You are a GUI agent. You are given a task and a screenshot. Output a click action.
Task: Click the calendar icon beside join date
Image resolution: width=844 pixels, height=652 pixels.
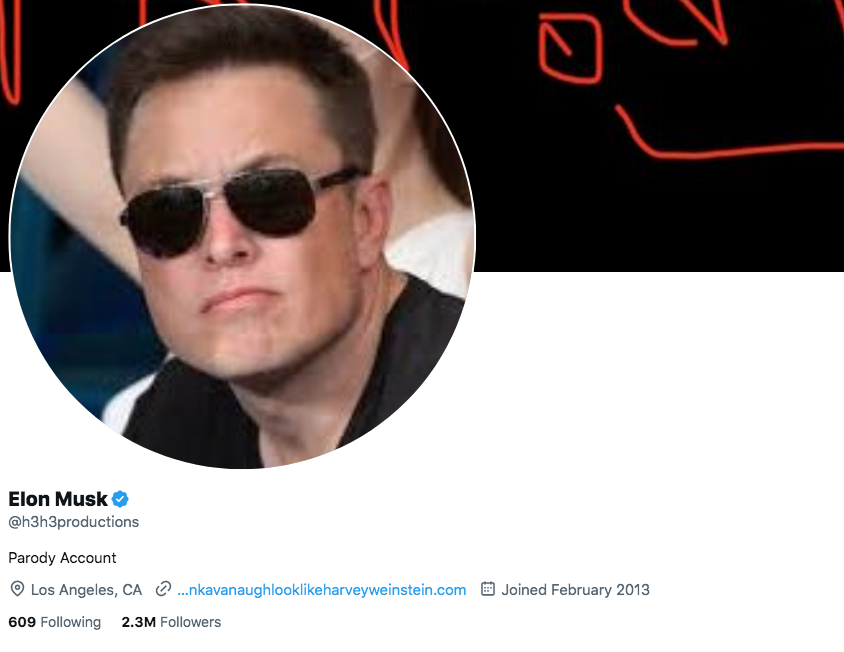(x=488, y=589)
